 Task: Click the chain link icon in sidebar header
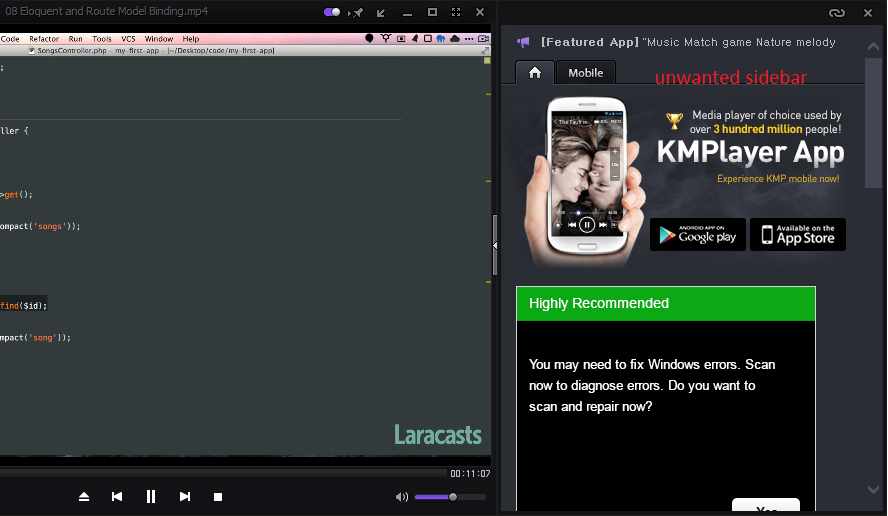837,12
